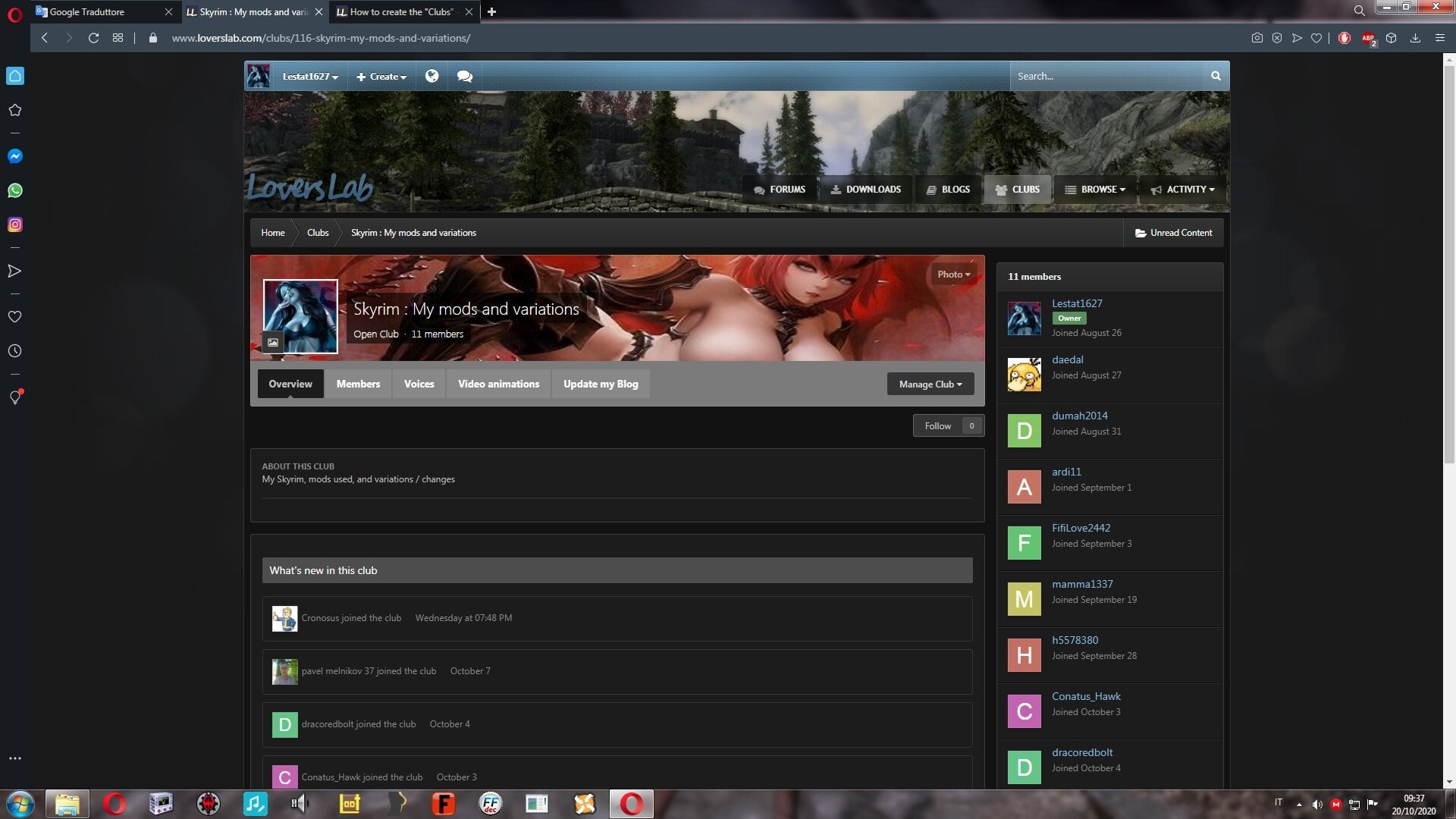The image size is (1456, 819).
Task: Open Instagram in Opera sidebar
Action: click(15, 224)
